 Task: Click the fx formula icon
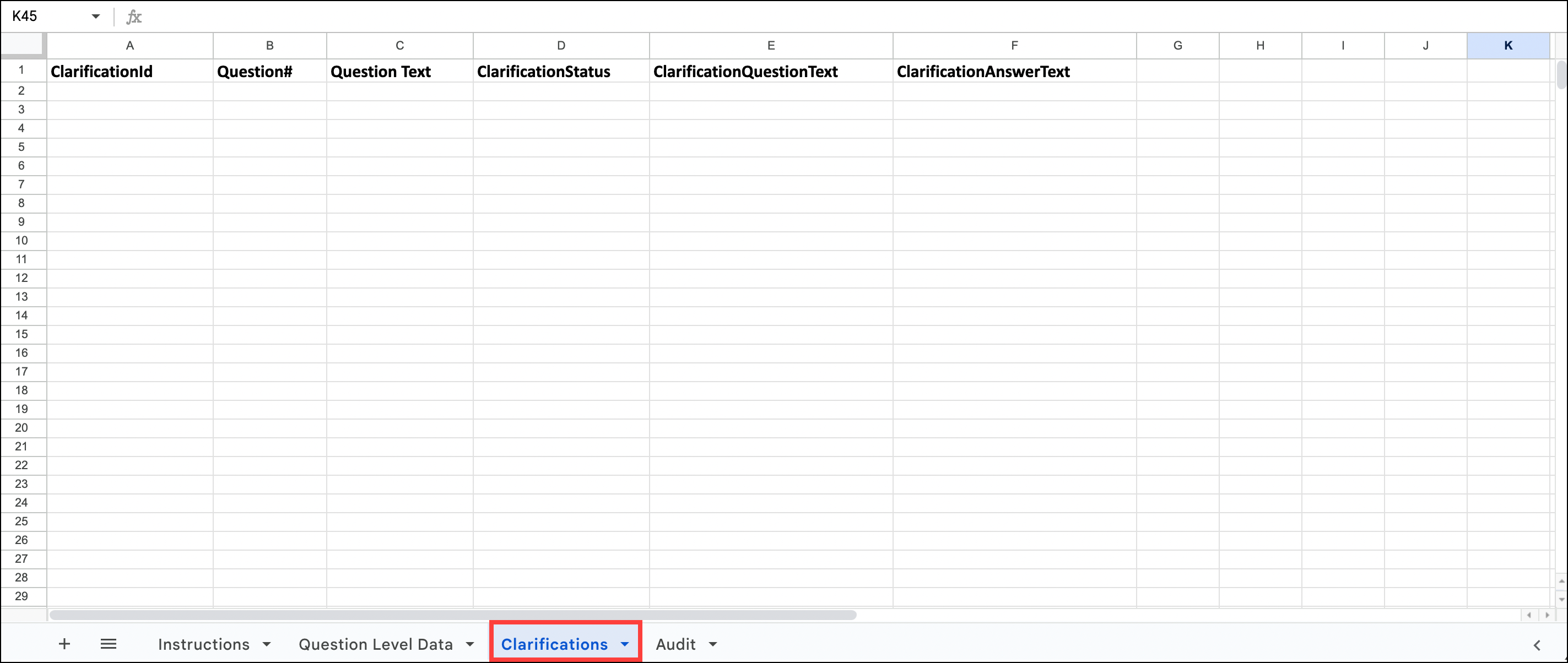134,17
